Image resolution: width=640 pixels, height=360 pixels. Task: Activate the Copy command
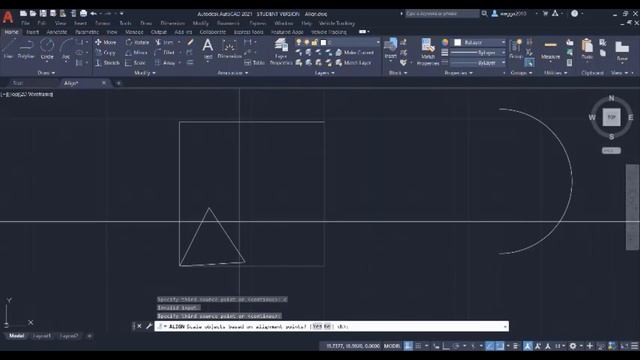pos(106,53)
